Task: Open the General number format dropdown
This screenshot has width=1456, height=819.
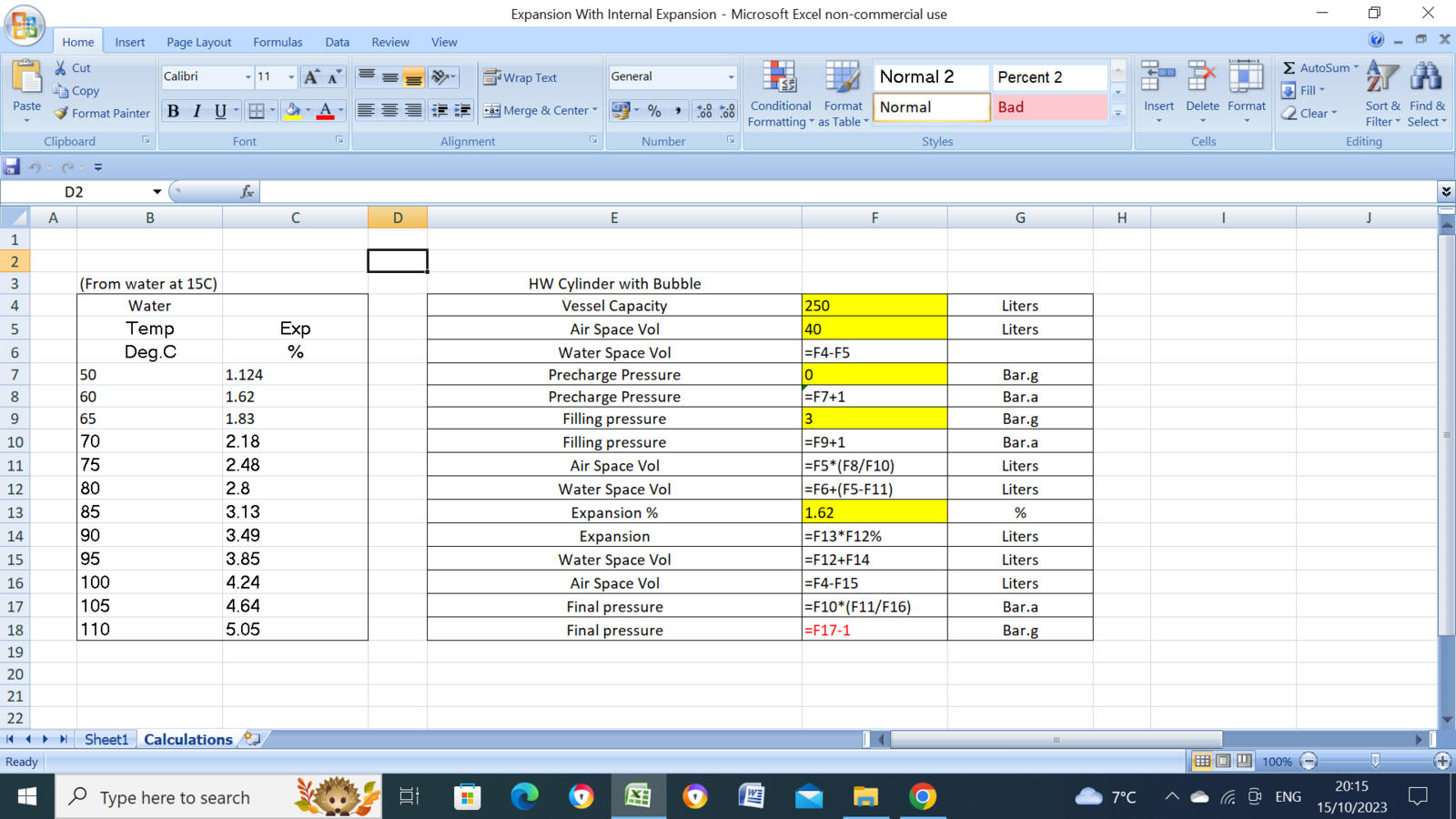Action: pyautogui.click(x=730, y=77)
